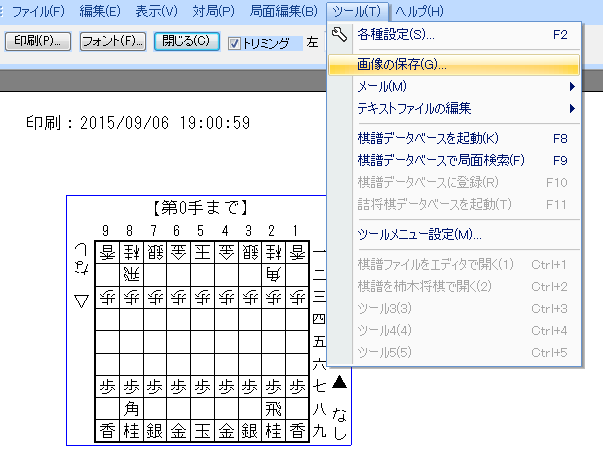Image resolution: width=603 pixels, height=451 pixels.
Task: Click the wrench icon beside 各種設定
Action: click(x=339, y=35)
